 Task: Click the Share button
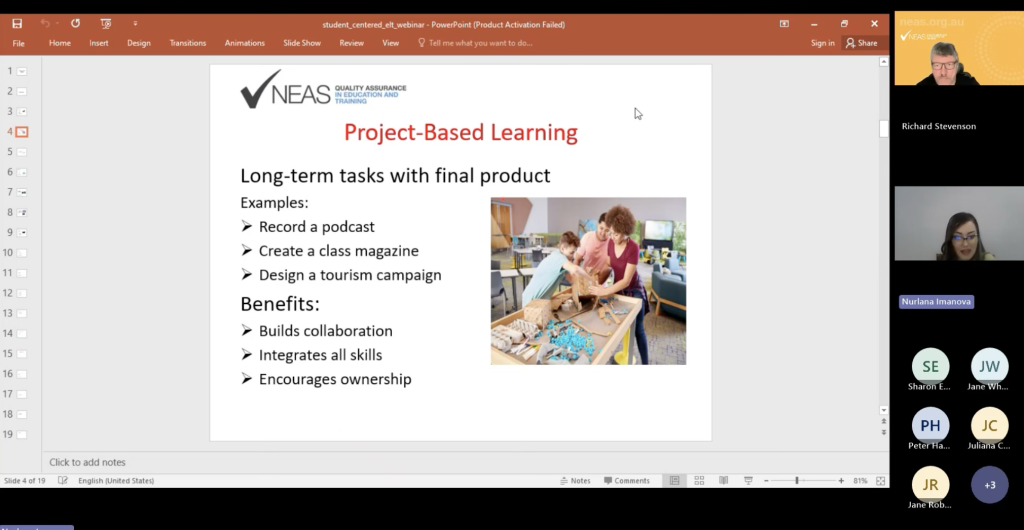pyautogui.click(x=861, y=43)
